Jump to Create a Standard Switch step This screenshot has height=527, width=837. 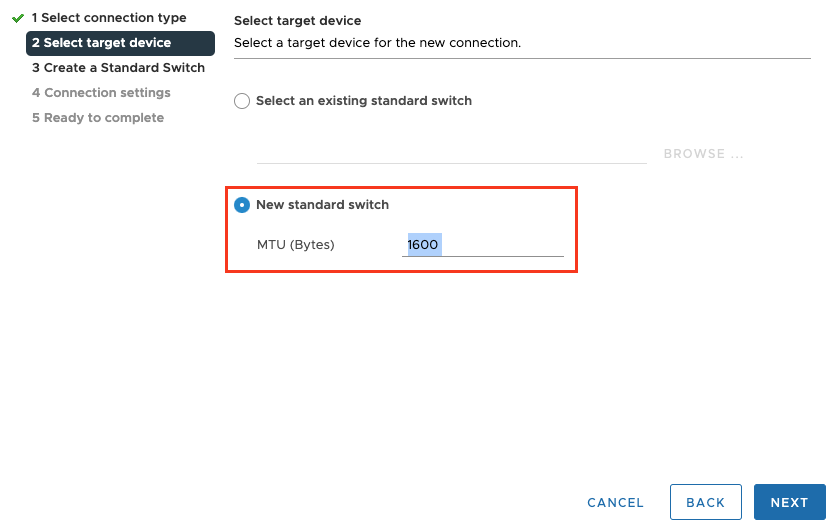(x=118, y=68)
